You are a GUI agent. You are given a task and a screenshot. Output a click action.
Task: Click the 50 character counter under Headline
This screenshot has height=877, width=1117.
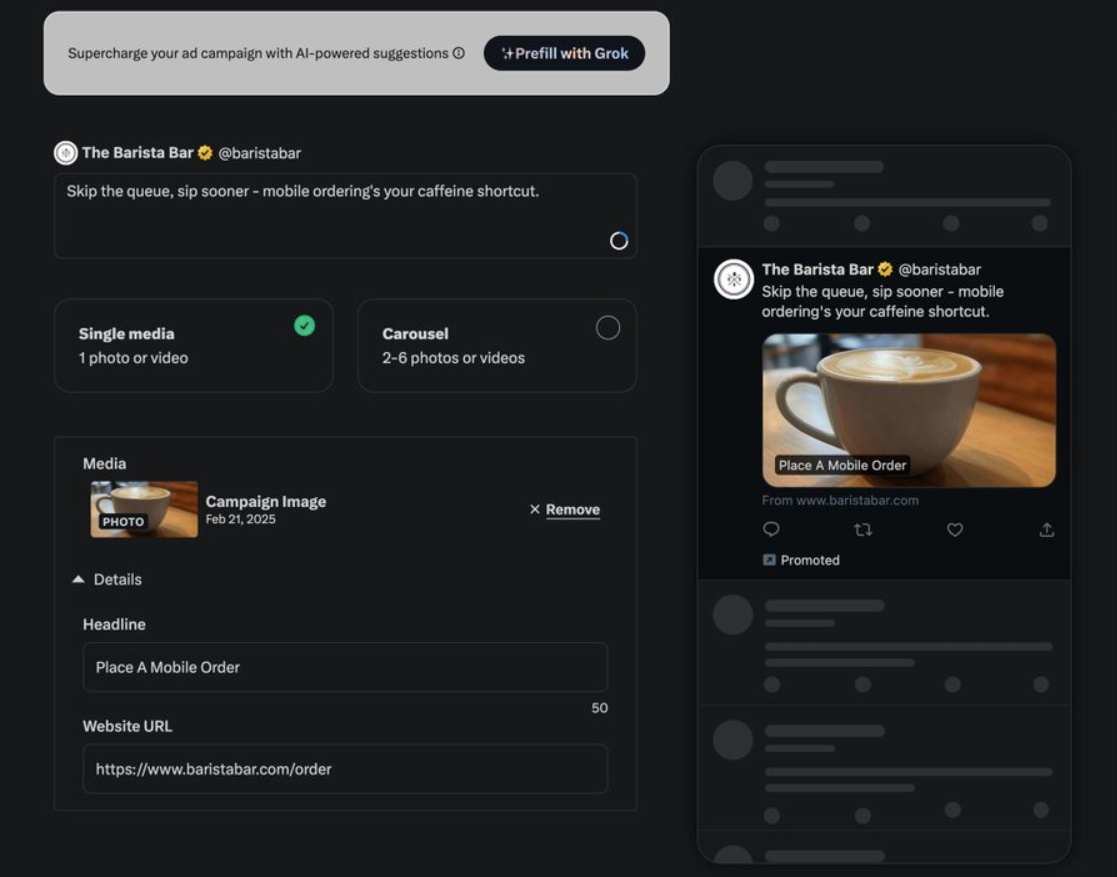pos(600,708)
